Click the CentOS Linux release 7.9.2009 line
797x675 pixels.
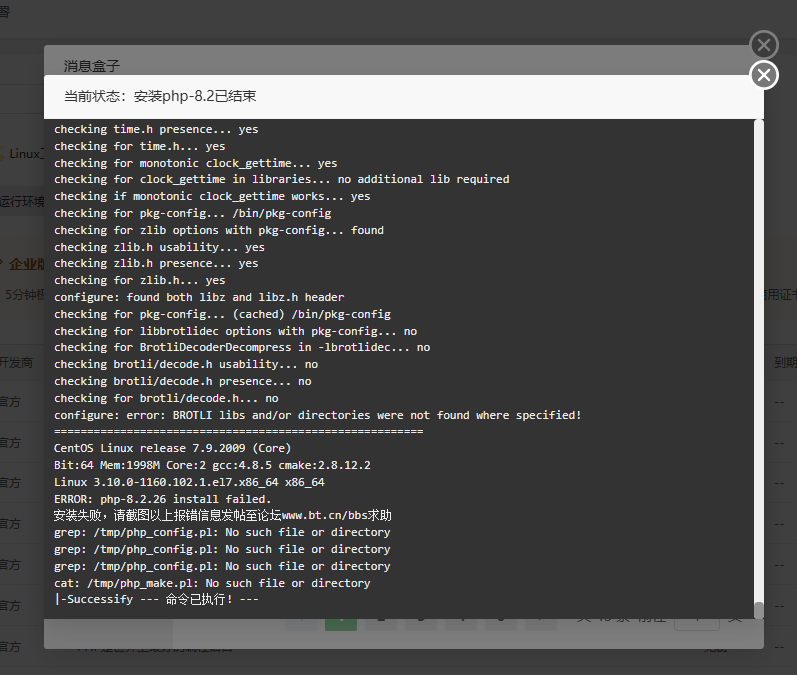pyautogui.click(x=172, y=448)
